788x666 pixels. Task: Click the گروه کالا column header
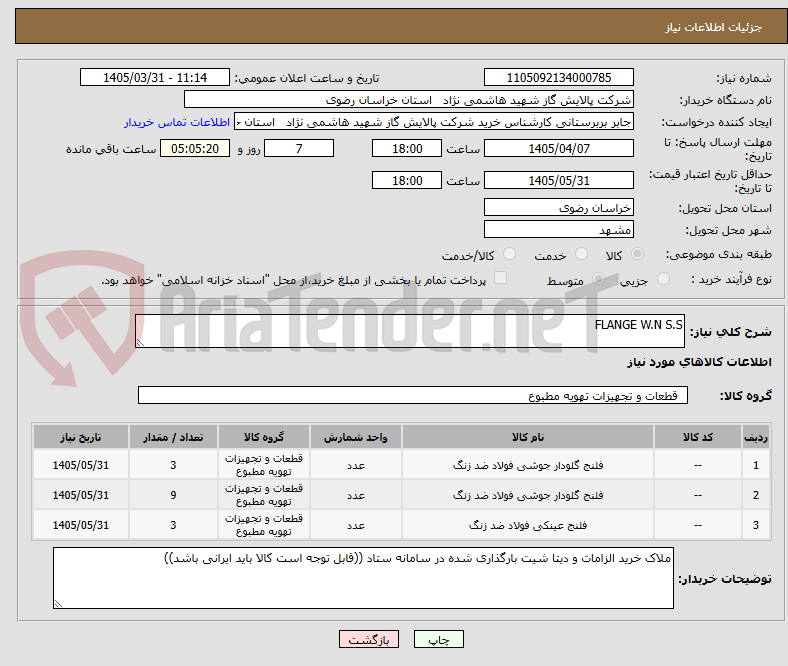(263, 437)
